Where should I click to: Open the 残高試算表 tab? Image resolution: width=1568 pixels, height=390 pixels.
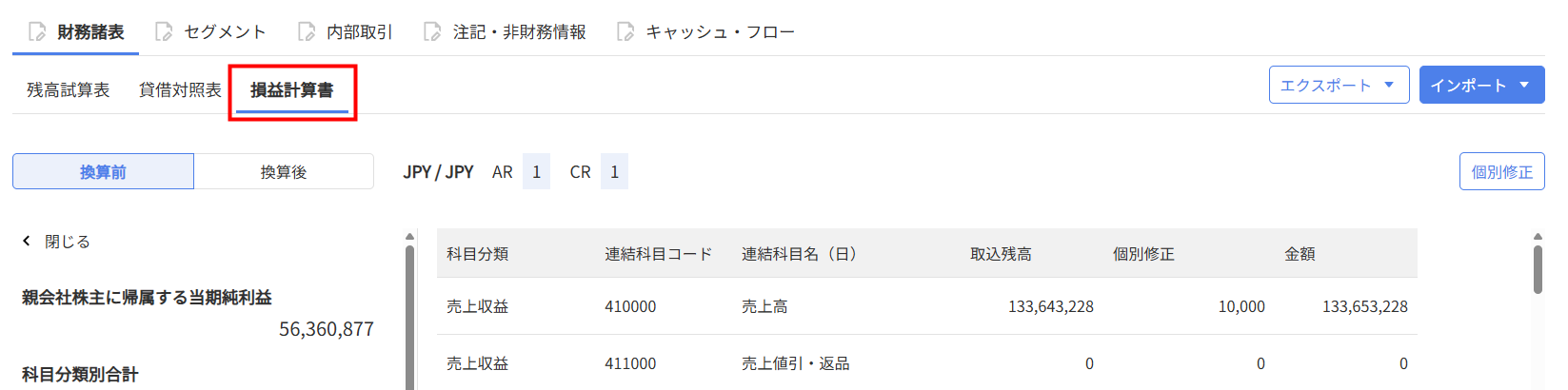(x=69, y=90)
